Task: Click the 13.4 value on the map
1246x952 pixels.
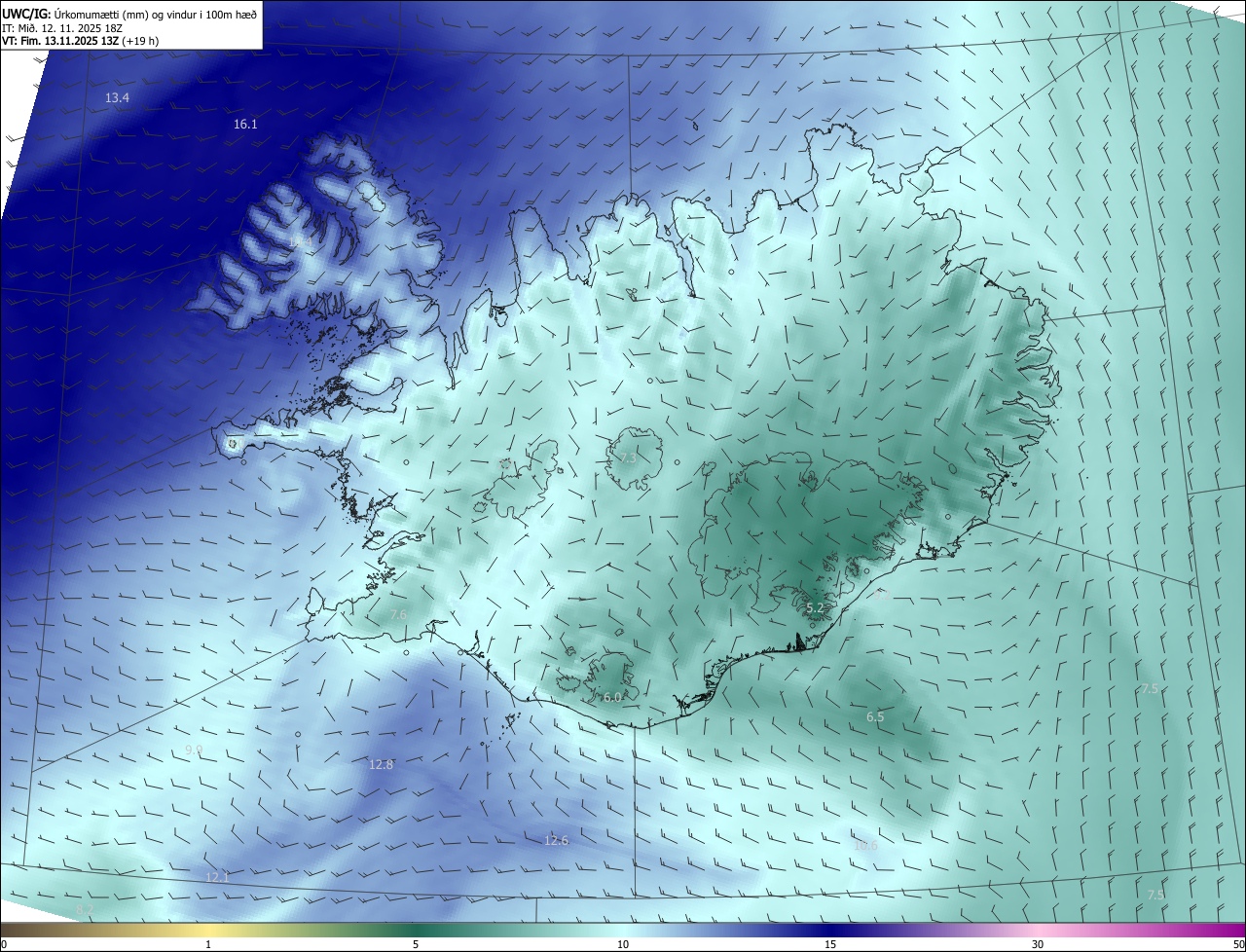Action: [x=117, y=98]
